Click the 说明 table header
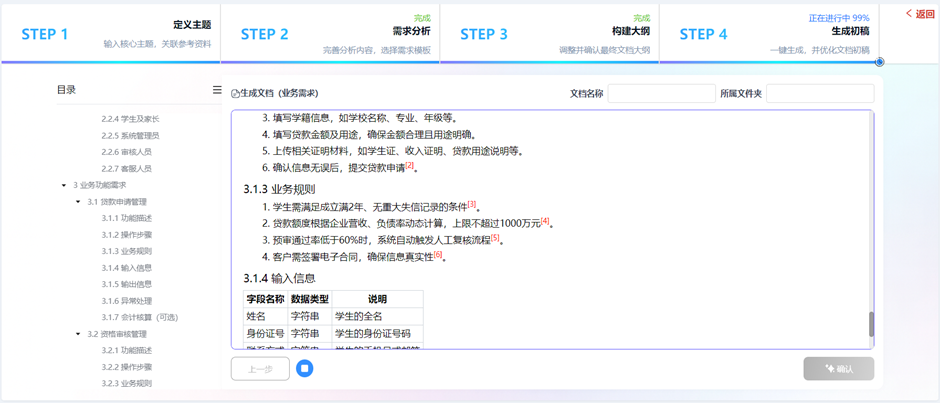This screenshot has width=940, height=403. click(x=377, y=299)
